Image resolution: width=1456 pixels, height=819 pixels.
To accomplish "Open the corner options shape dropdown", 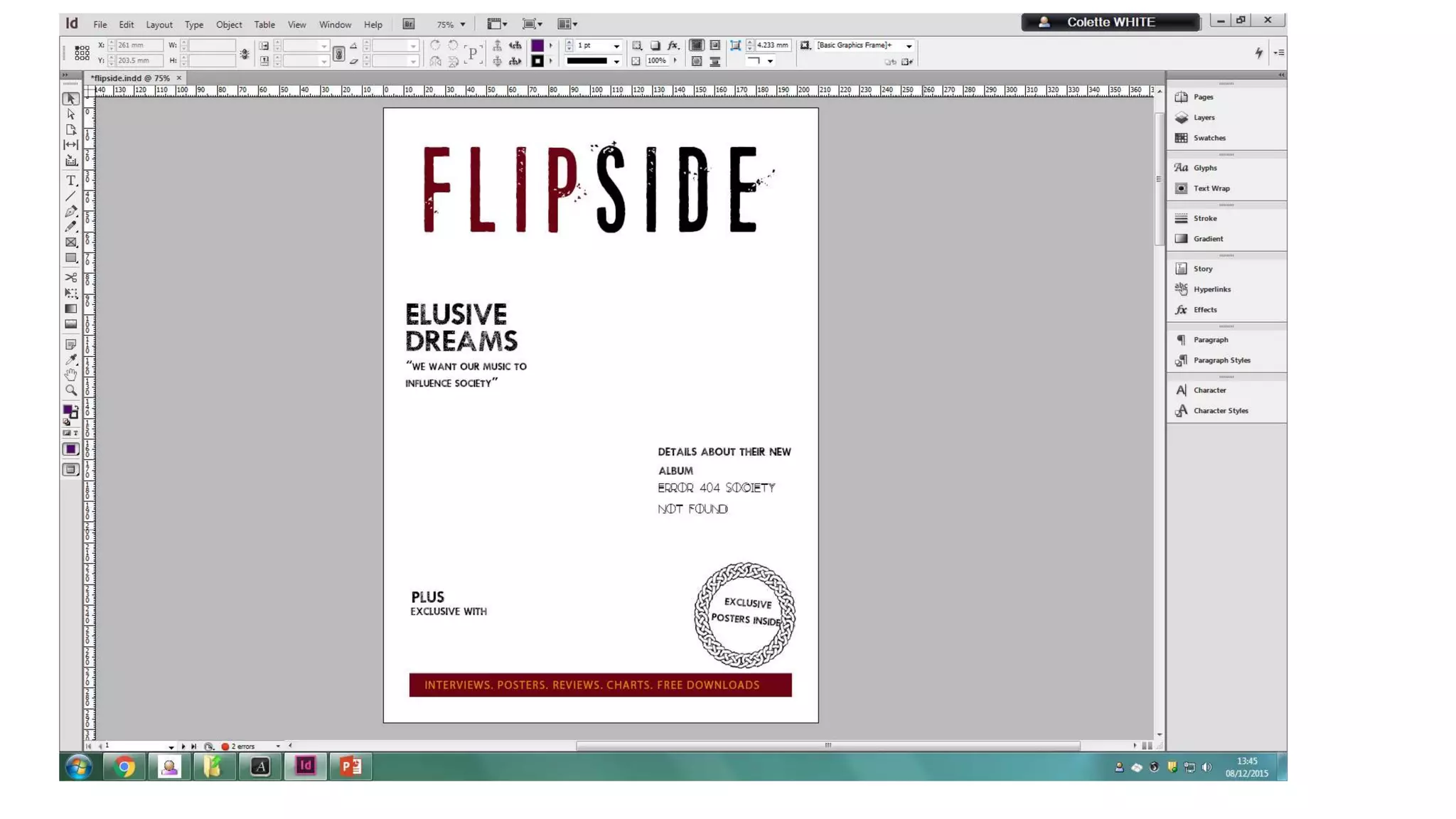I will tap(770, 61).
